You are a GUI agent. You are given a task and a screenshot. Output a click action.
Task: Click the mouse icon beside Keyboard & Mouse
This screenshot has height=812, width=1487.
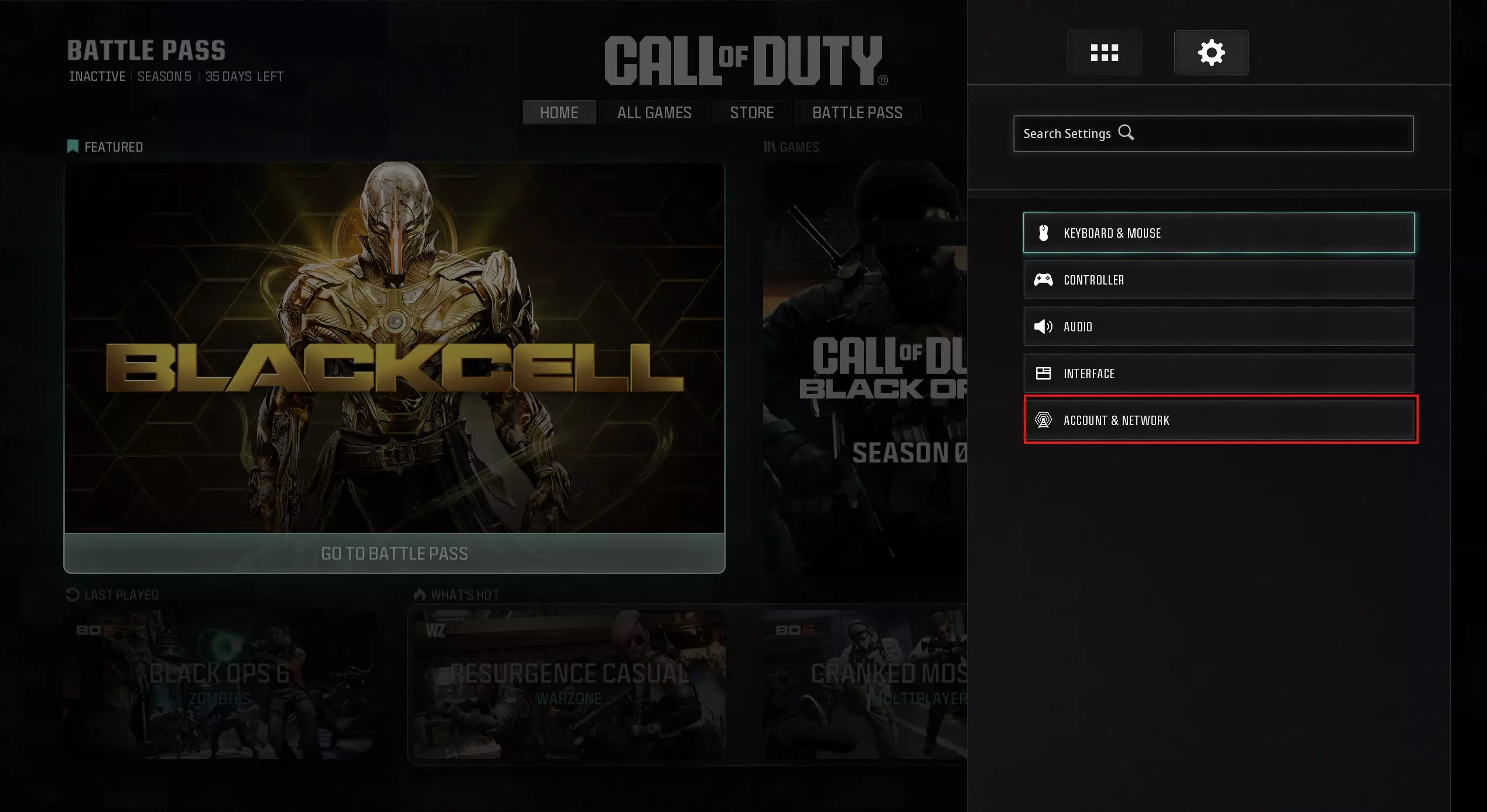coord(1043,233)
